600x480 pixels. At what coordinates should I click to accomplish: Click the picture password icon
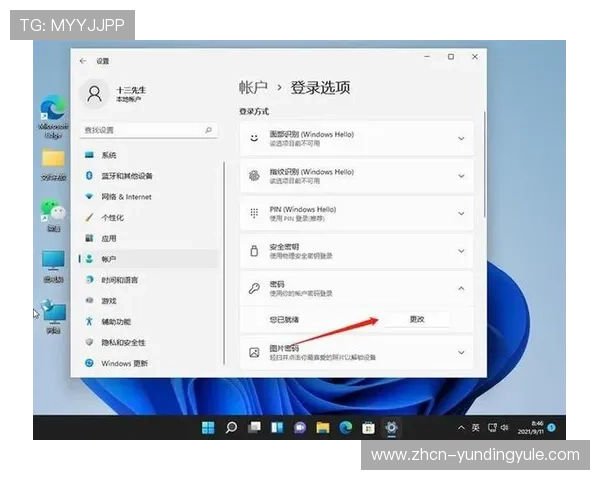point(254,352)
